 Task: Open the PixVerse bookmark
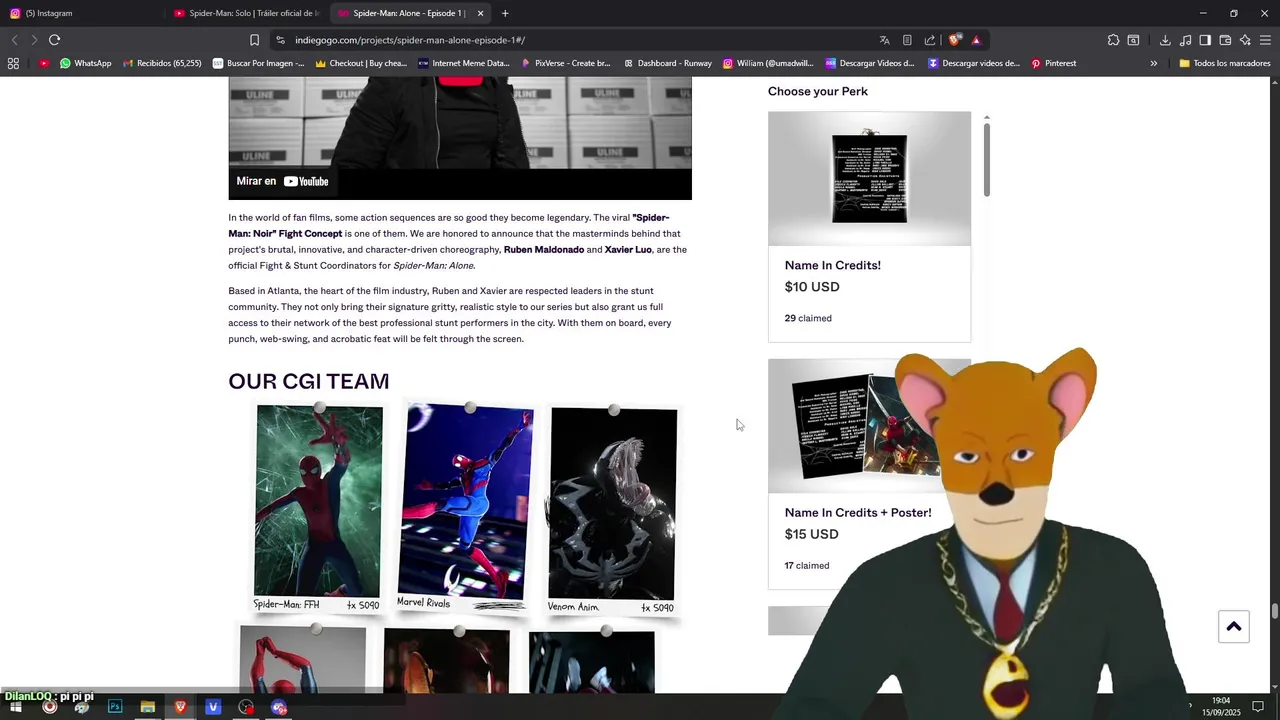point(565,63)
